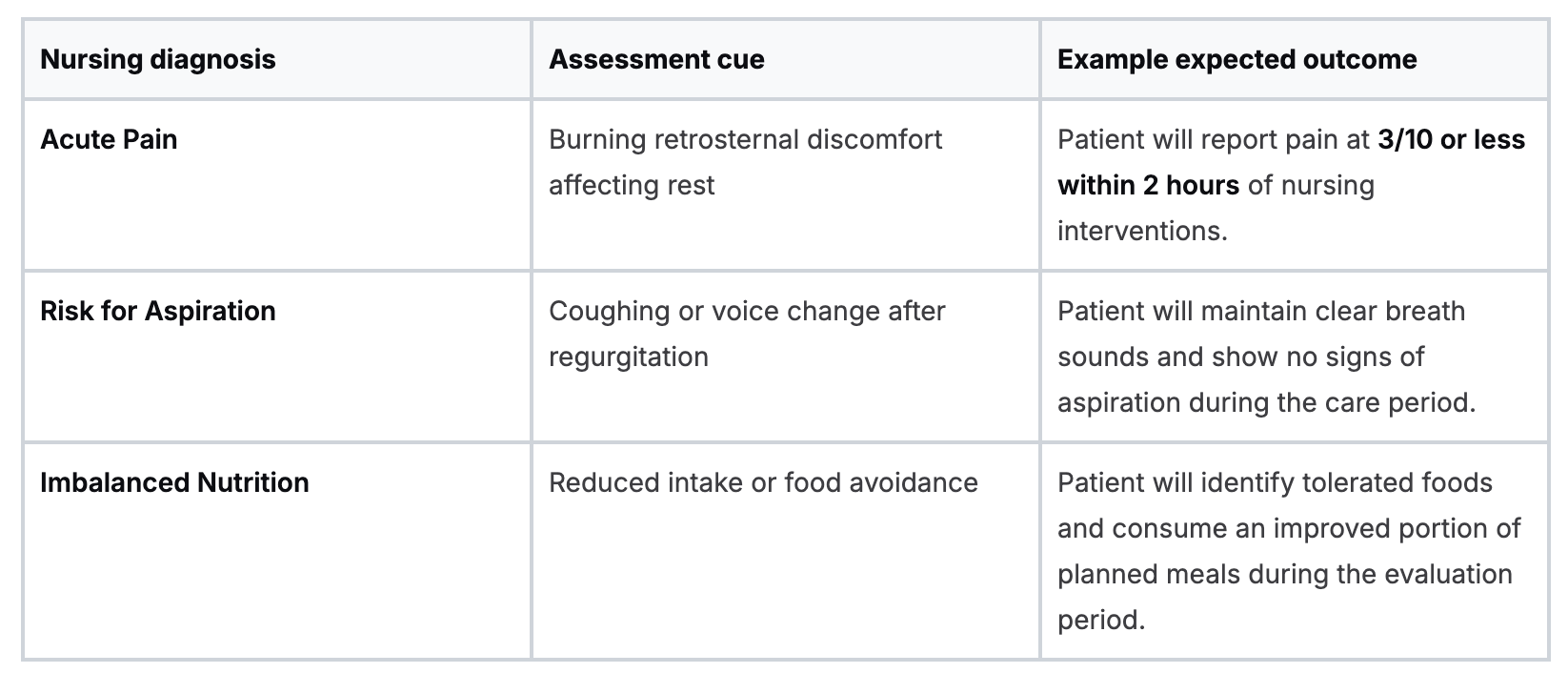Screen dimensions: 1568x673
Task: Click the Example expected outcome header
Action: click(x=1236, y=59)
